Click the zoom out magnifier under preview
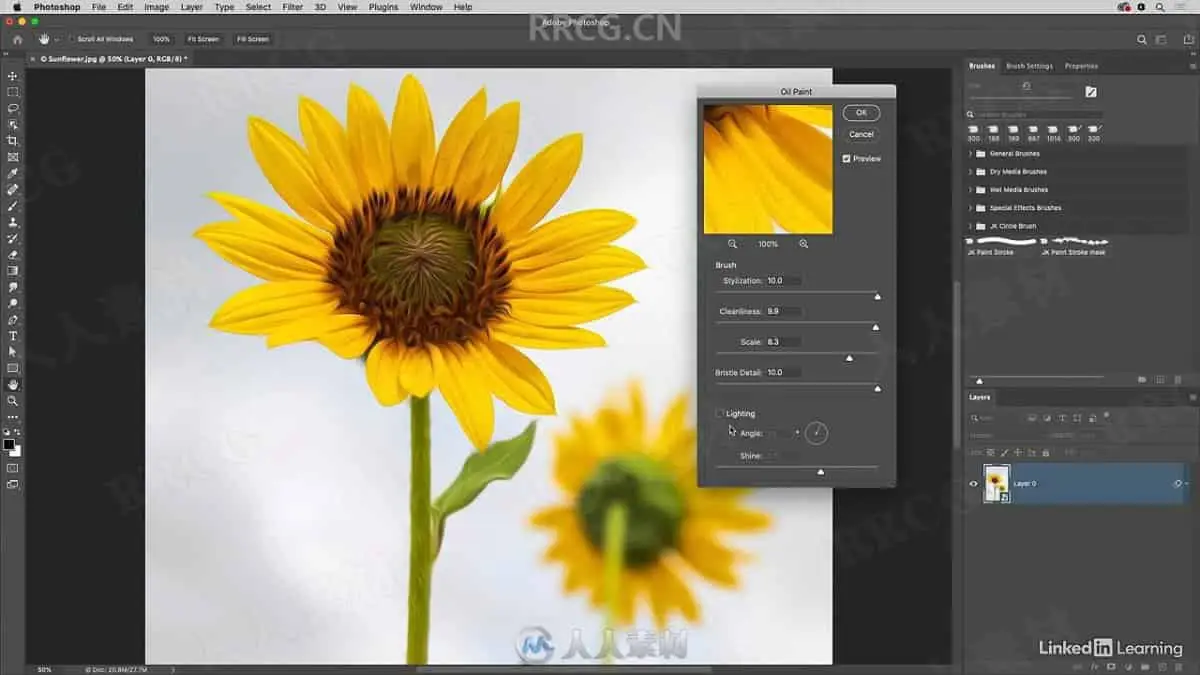 (x=732, y=244)
